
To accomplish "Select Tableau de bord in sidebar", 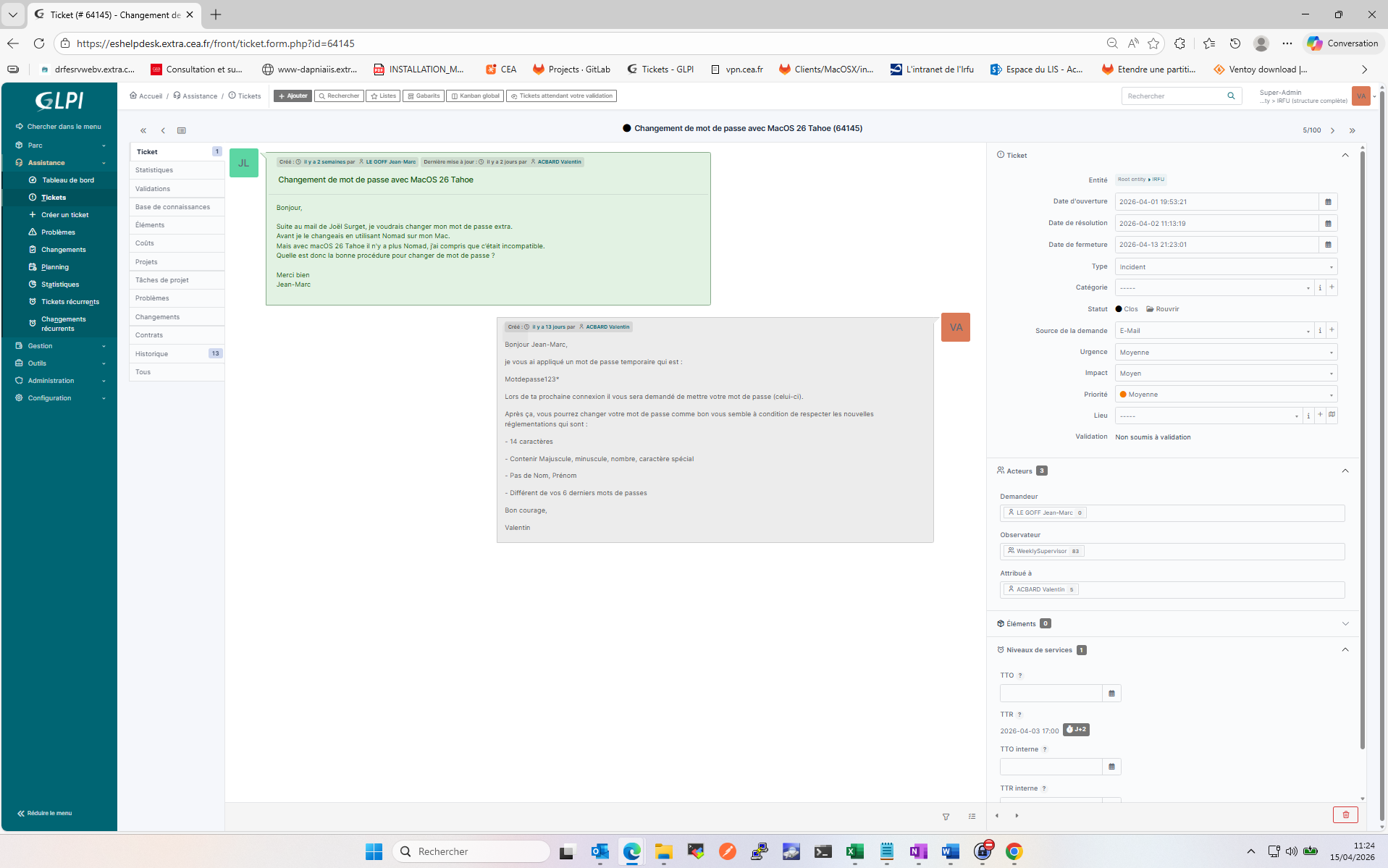I will click(x=67, y=180).
